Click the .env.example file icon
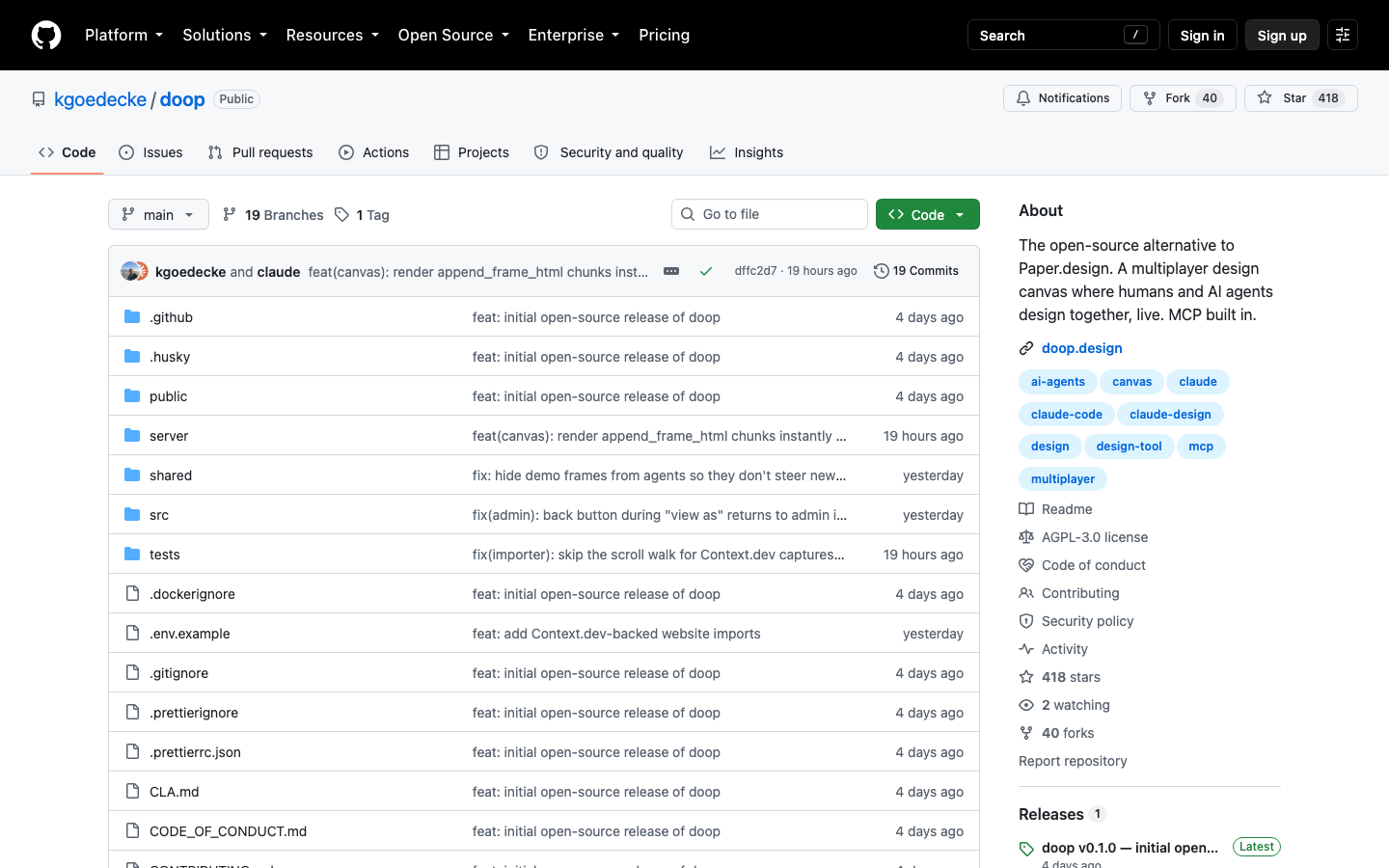This screenshot has width=1389, height=868. point(132,633)
